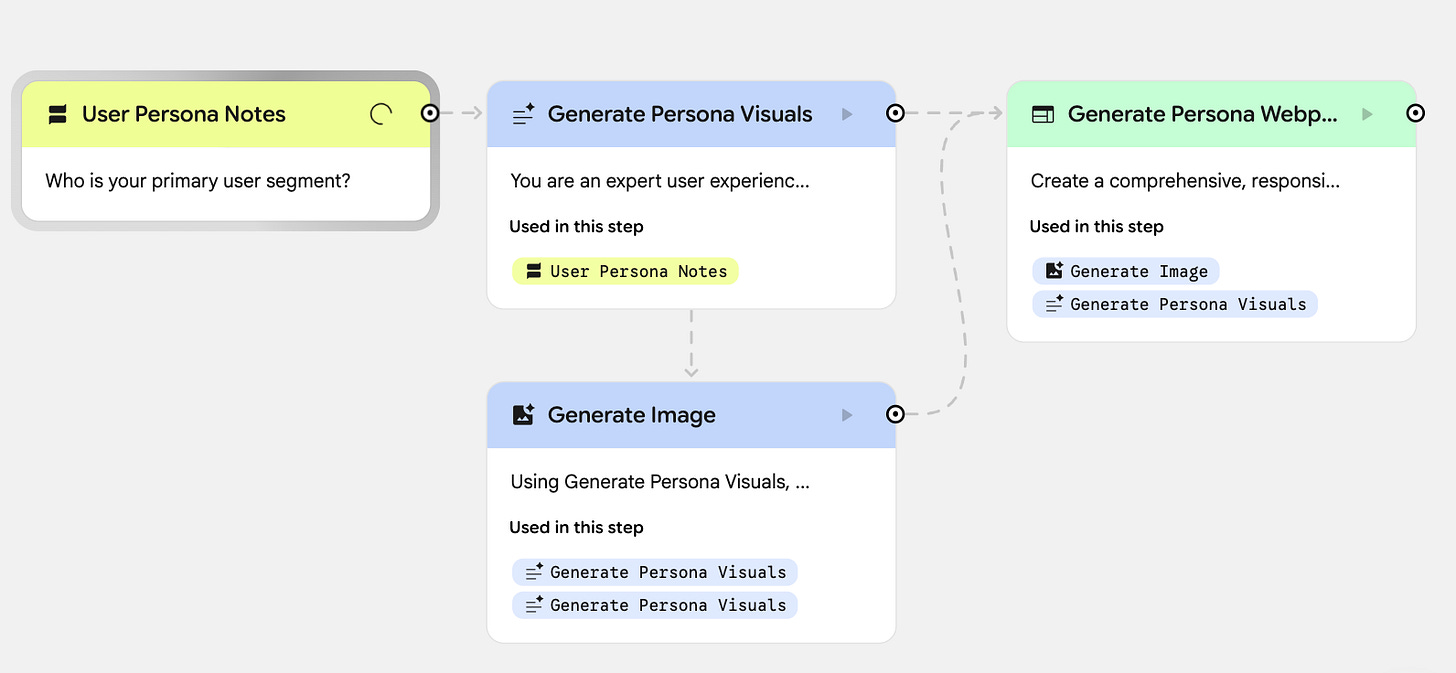
Task: Run the Generate Persona Visuals step
Action: [847, 114]
